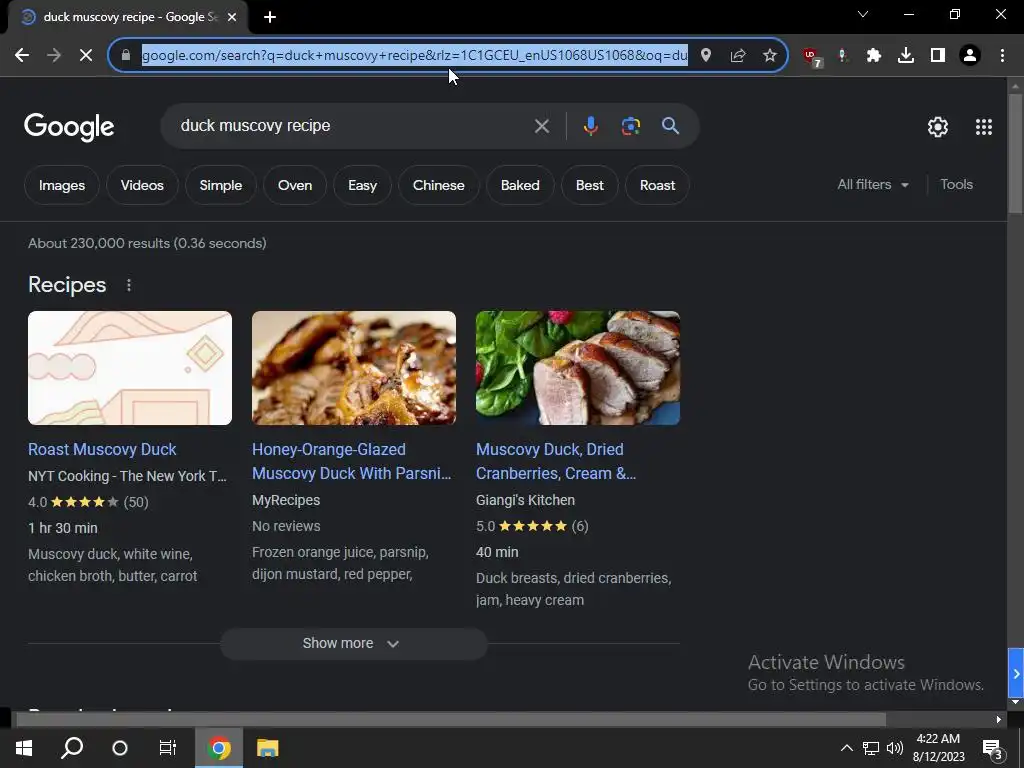Expand All filters dropdown
The height and width of the screenshot is (768, 1024).
coord(872,185)
